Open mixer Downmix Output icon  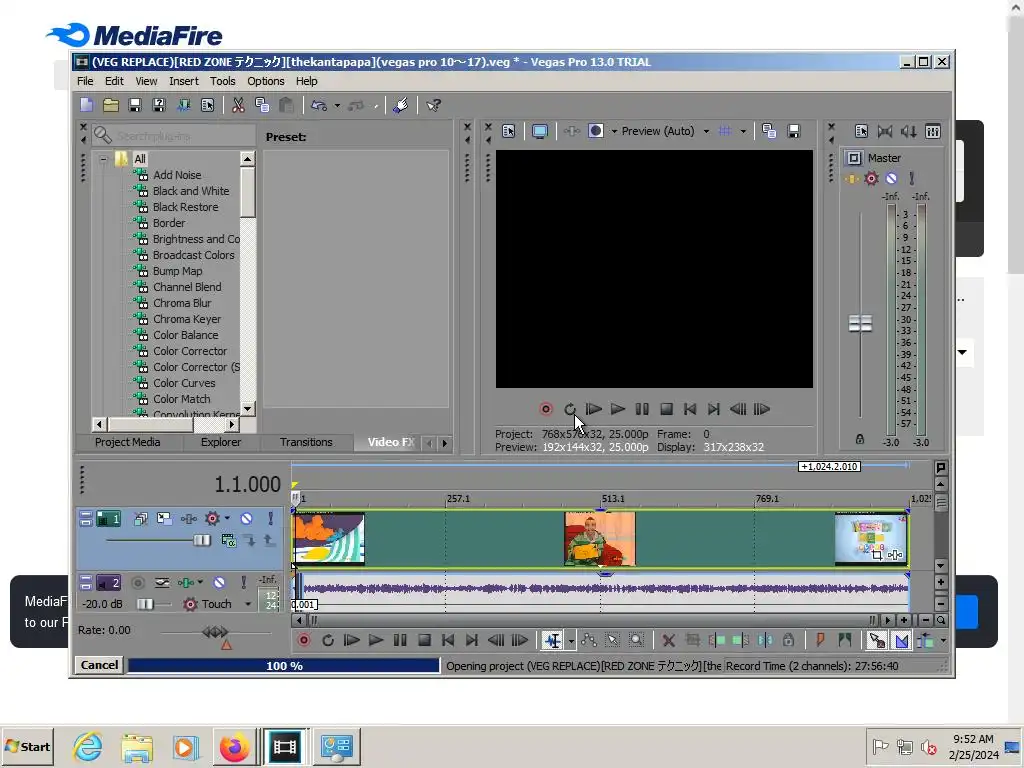click(885, 131)
